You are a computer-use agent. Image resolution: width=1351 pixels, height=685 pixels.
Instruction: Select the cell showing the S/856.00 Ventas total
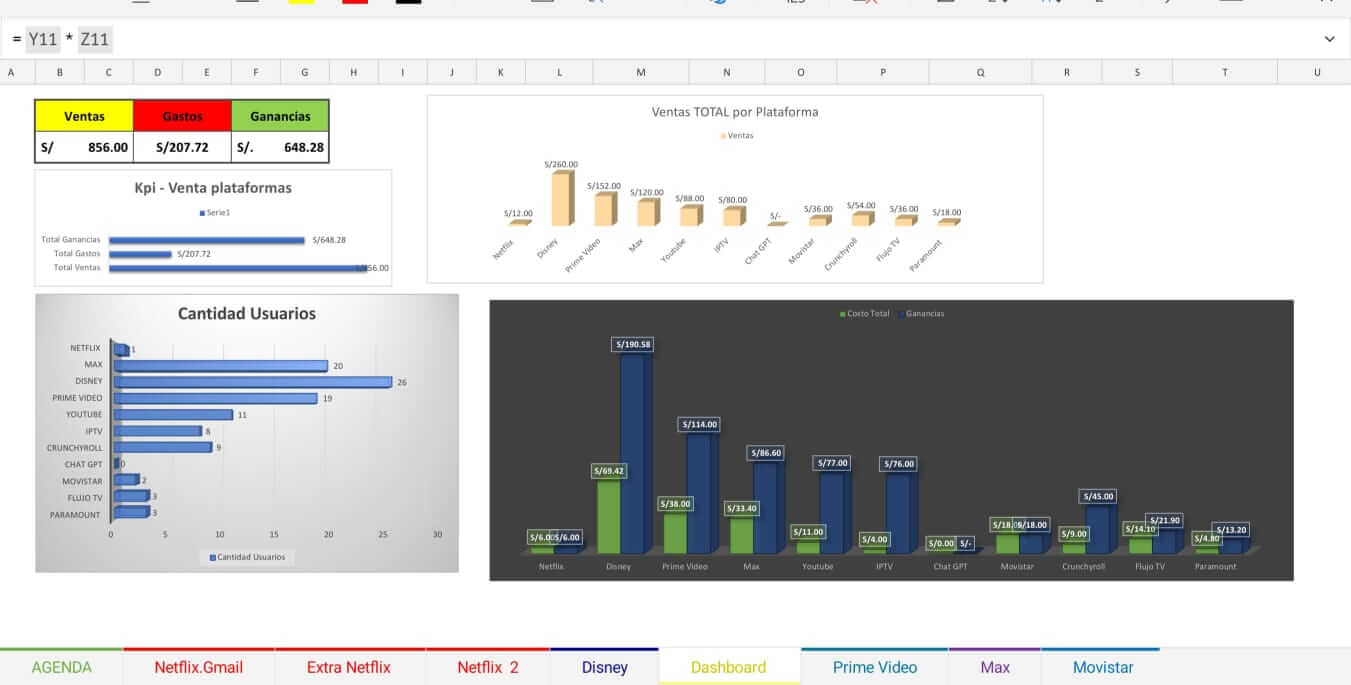pyautogui.click(x=85, y=147)
